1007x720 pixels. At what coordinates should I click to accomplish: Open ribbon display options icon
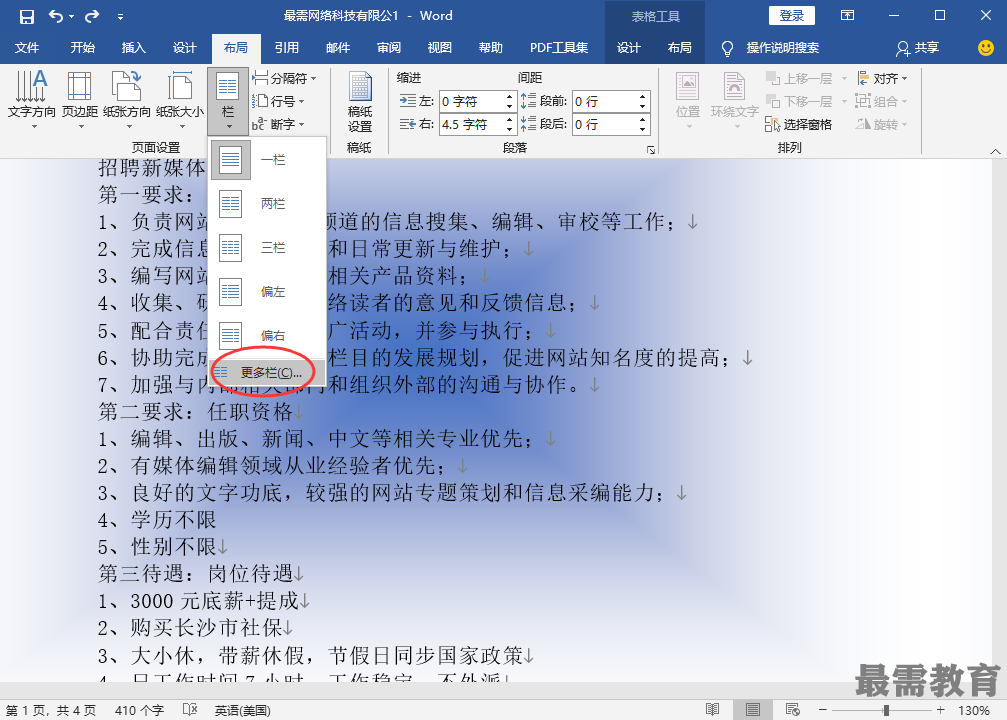848,15
